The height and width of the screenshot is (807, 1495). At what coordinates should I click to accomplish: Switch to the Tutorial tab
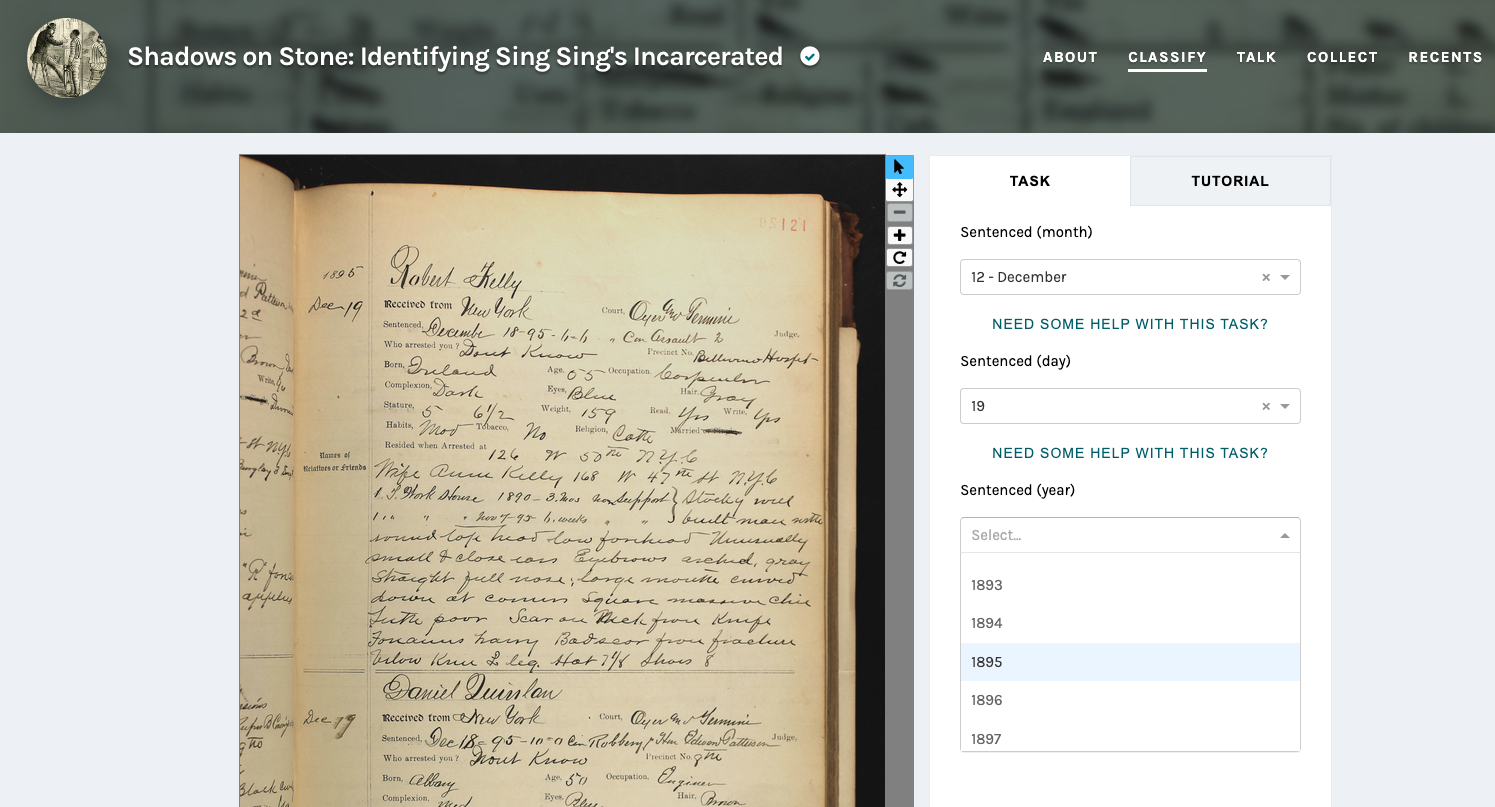pos(1230,181)
